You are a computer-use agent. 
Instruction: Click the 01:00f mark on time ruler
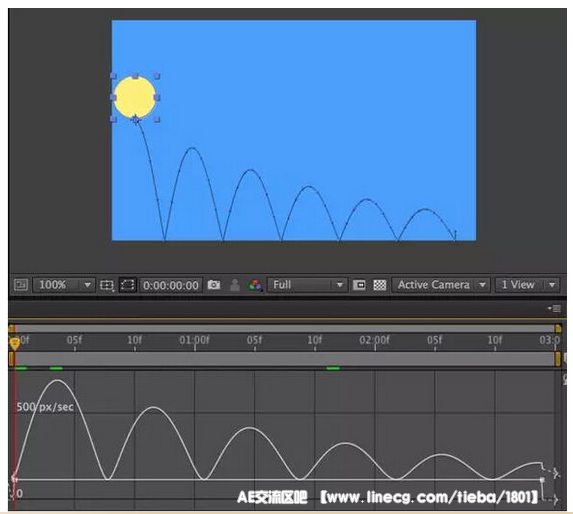(x=194, y=340)
